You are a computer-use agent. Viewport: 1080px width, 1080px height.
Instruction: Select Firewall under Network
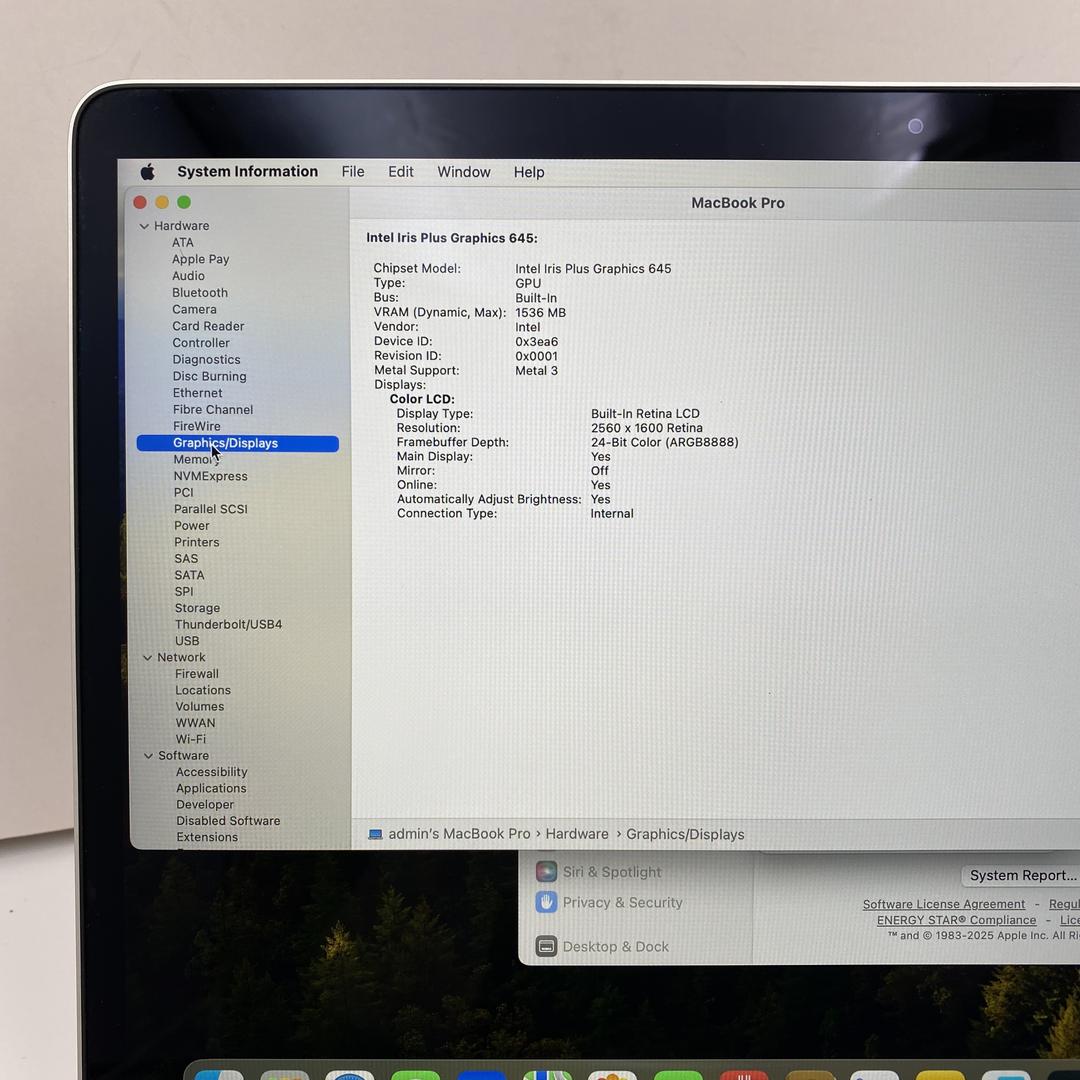(197, 674)
